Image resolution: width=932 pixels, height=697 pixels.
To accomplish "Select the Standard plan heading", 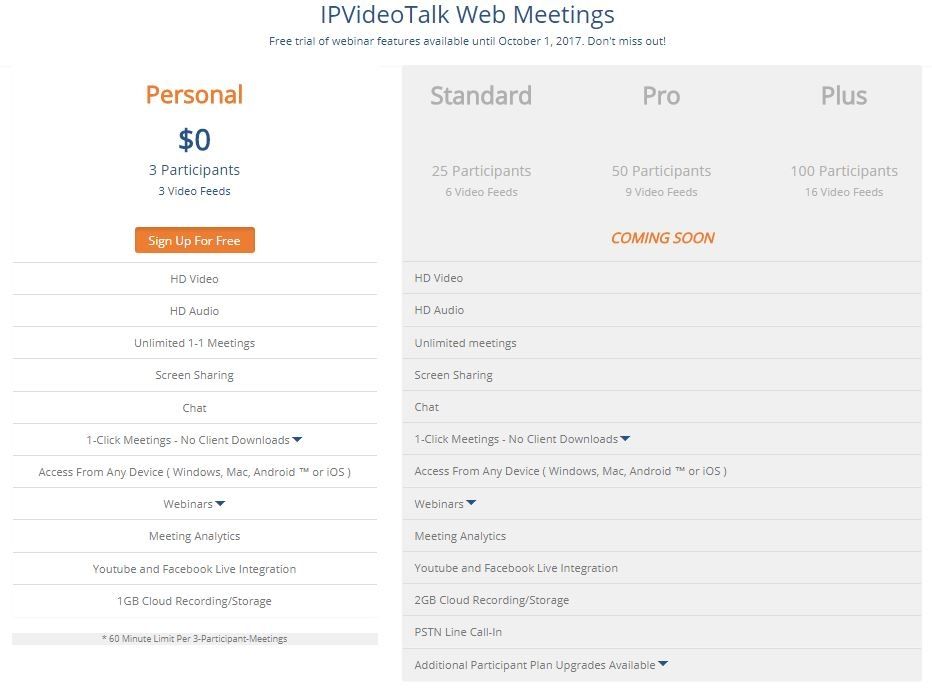I will tap(481, 95).
